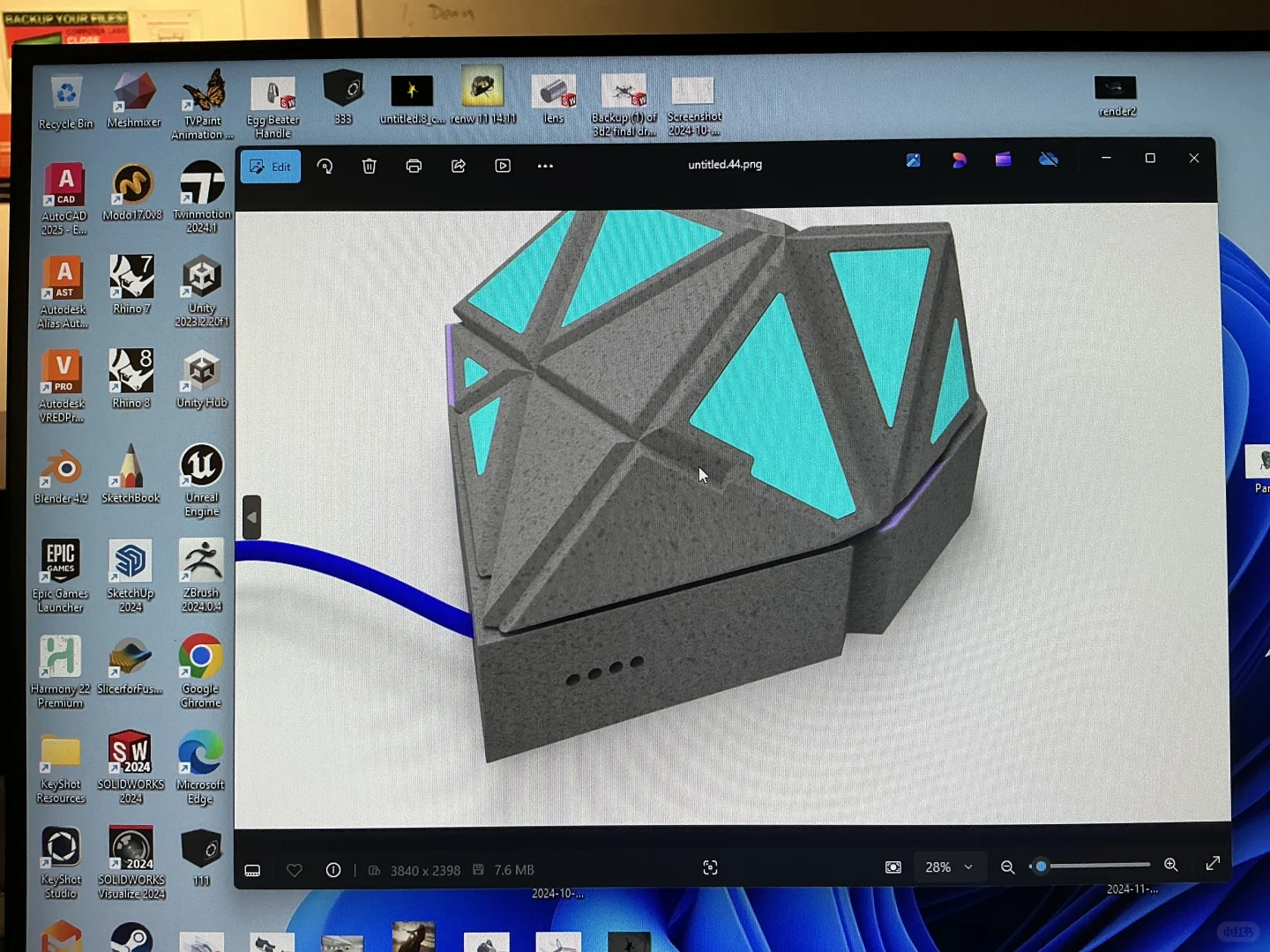Show previous image with left arrow

[252, 517]
